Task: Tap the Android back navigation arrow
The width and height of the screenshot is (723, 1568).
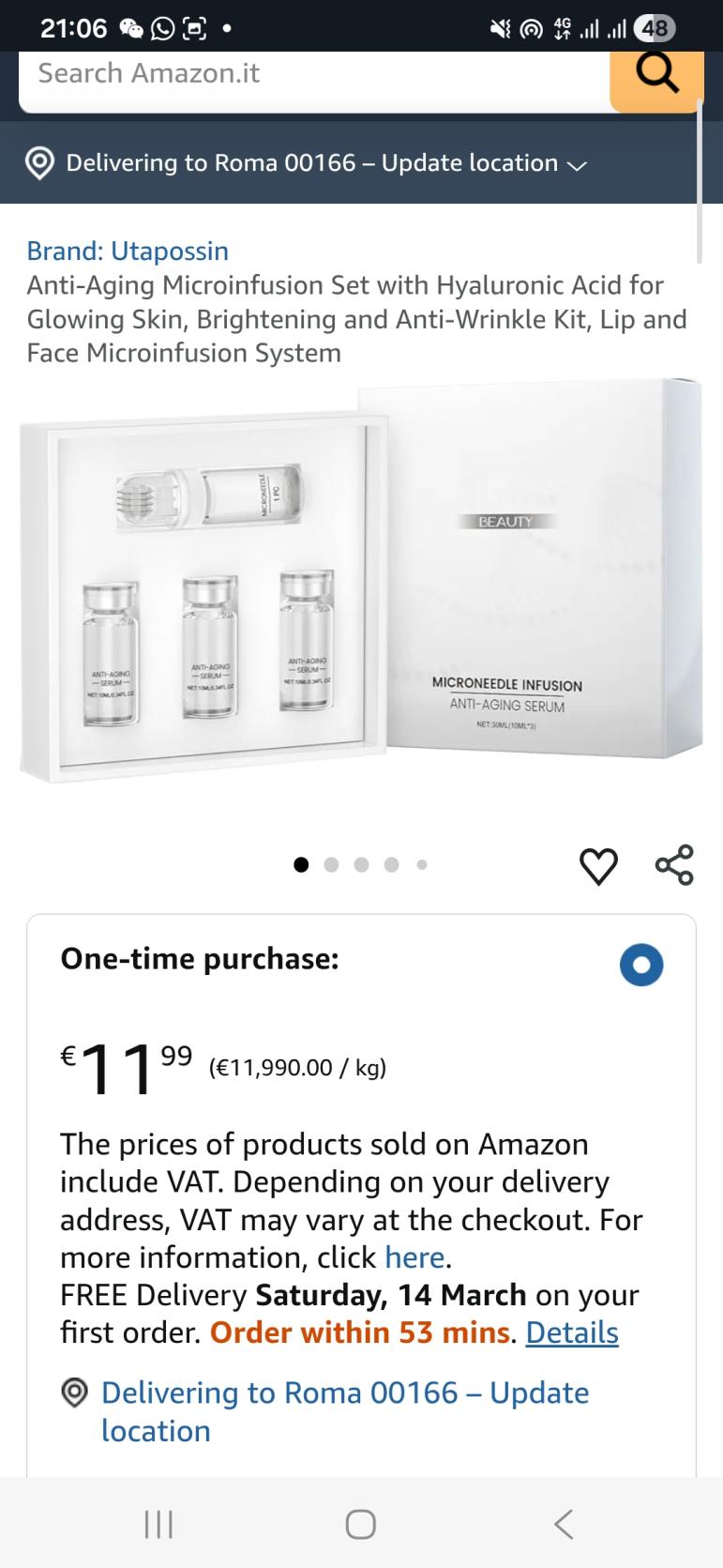Action: (563, 1524)
